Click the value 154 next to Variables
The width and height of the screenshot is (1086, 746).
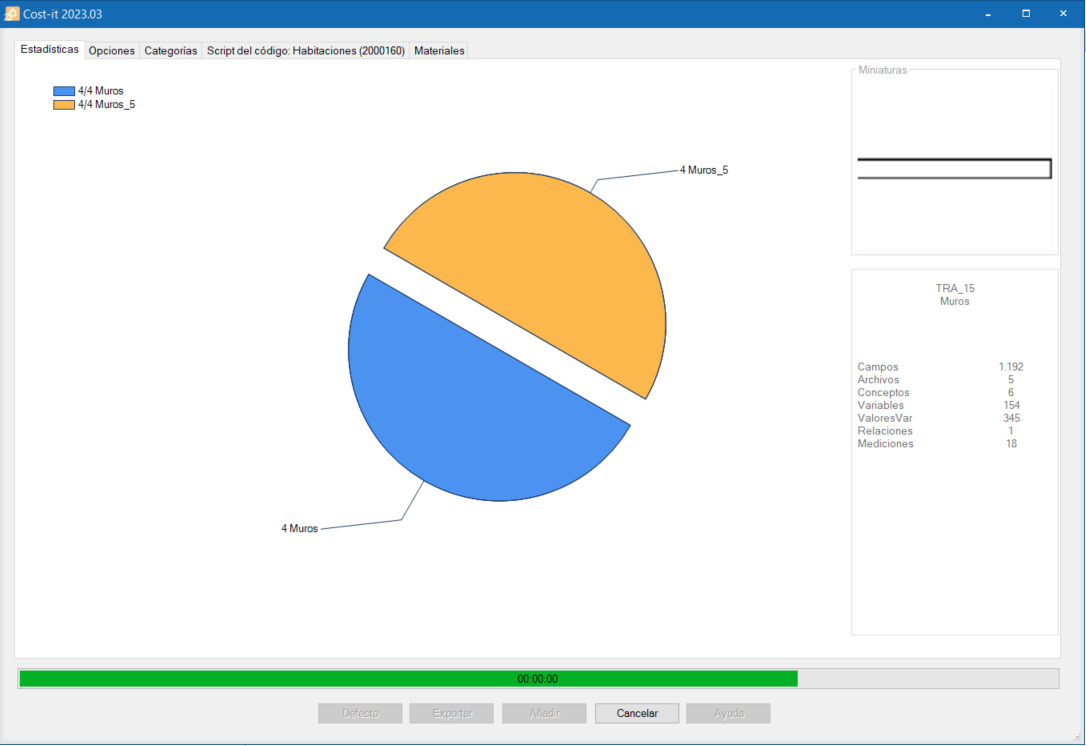pyautogui.click(x=1011, y=405)
